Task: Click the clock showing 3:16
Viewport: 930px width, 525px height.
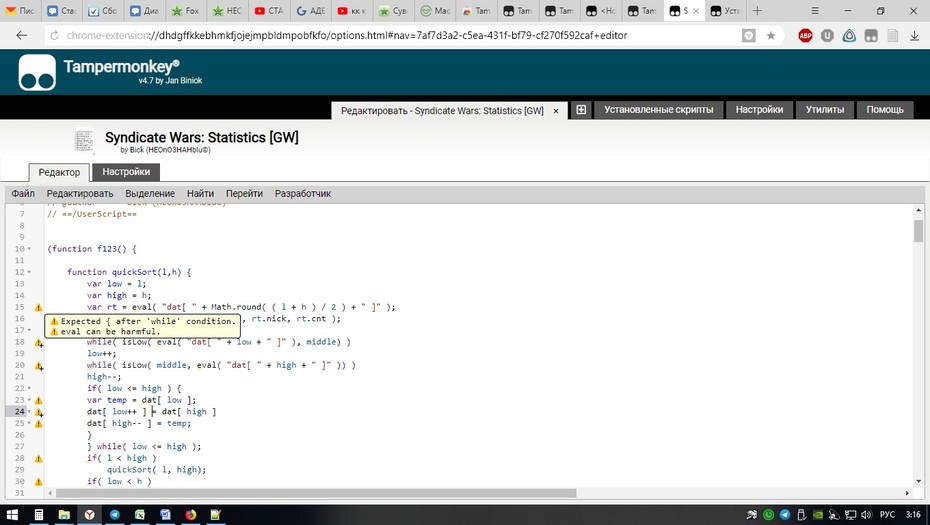Action: (913, 514)
